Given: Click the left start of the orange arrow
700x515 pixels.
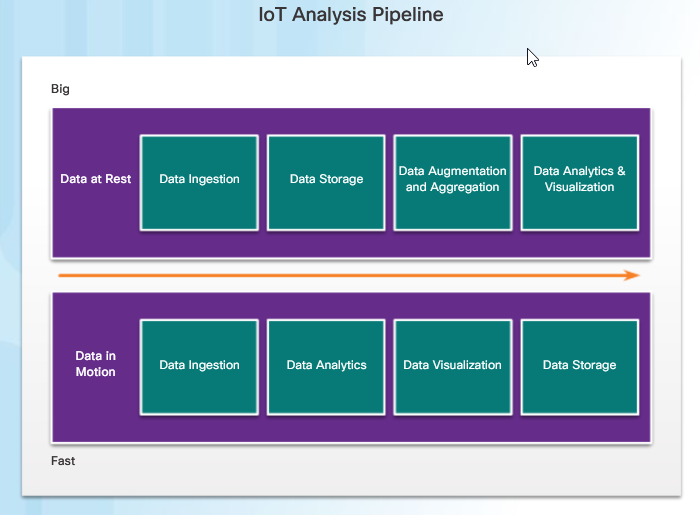Looking at the screenshot, I should (61, 275).
